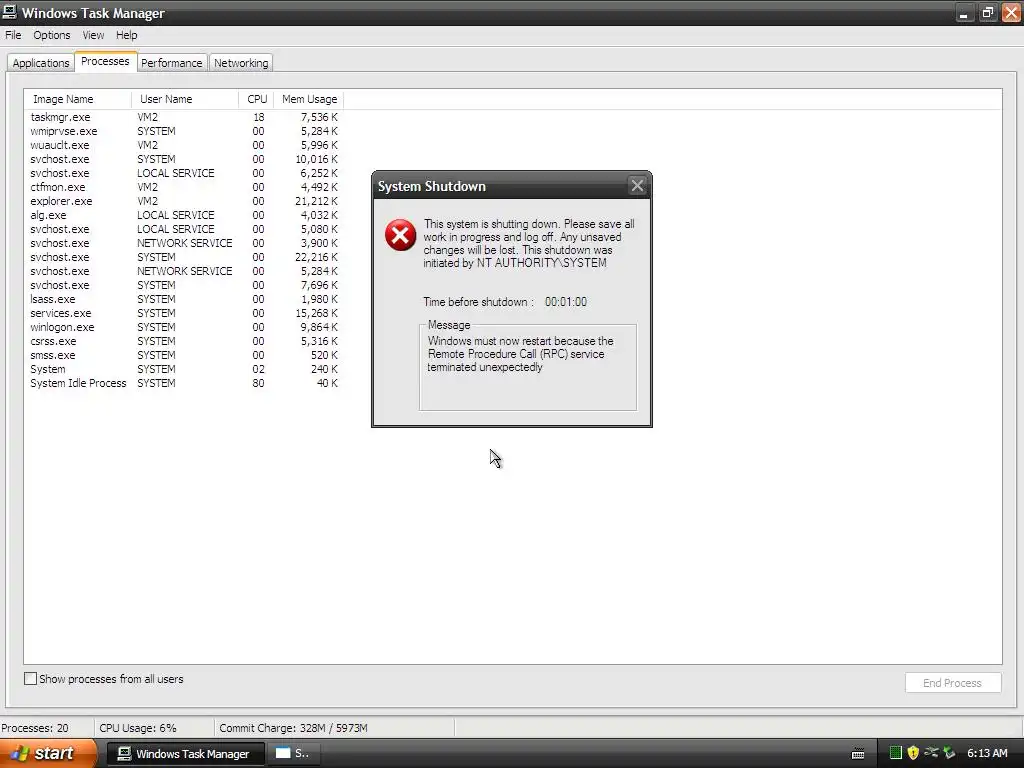Click the Windows flag on the start button
This screenshot has height=768, width=1024.
(x=19, y=753)
